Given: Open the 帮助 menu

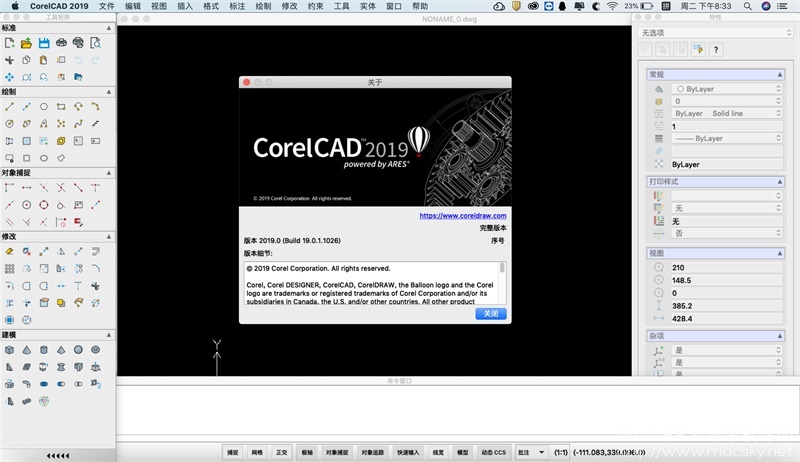Looking at the screenshot, I should click(420, 6).
